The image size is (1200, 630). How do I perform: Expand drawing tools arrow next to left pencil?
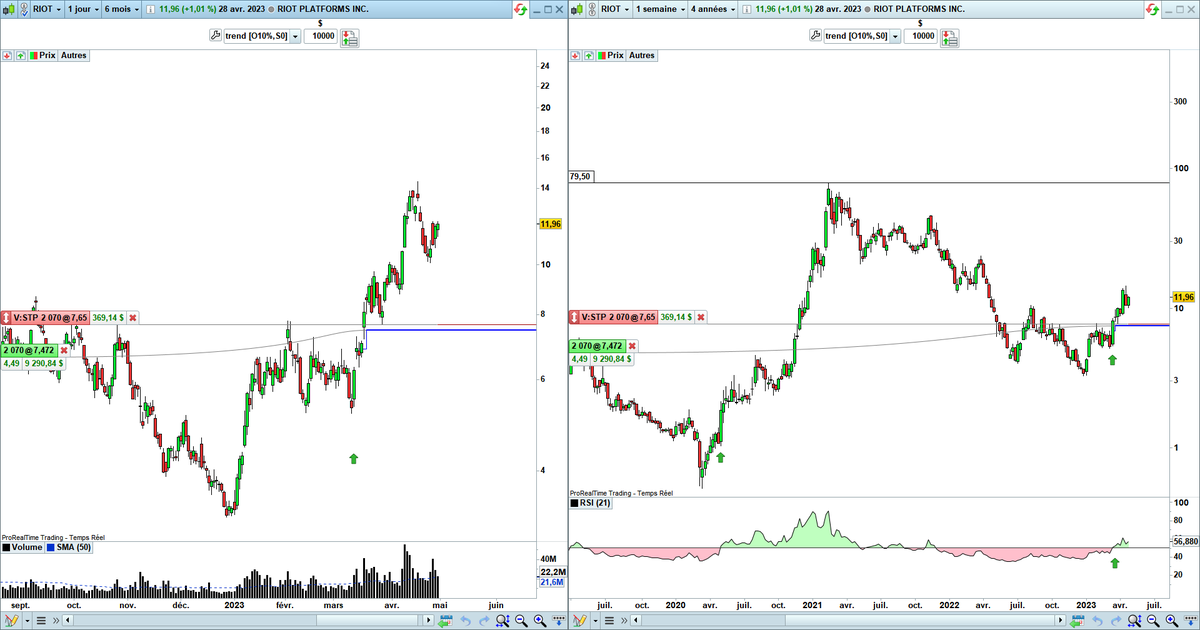27,620
